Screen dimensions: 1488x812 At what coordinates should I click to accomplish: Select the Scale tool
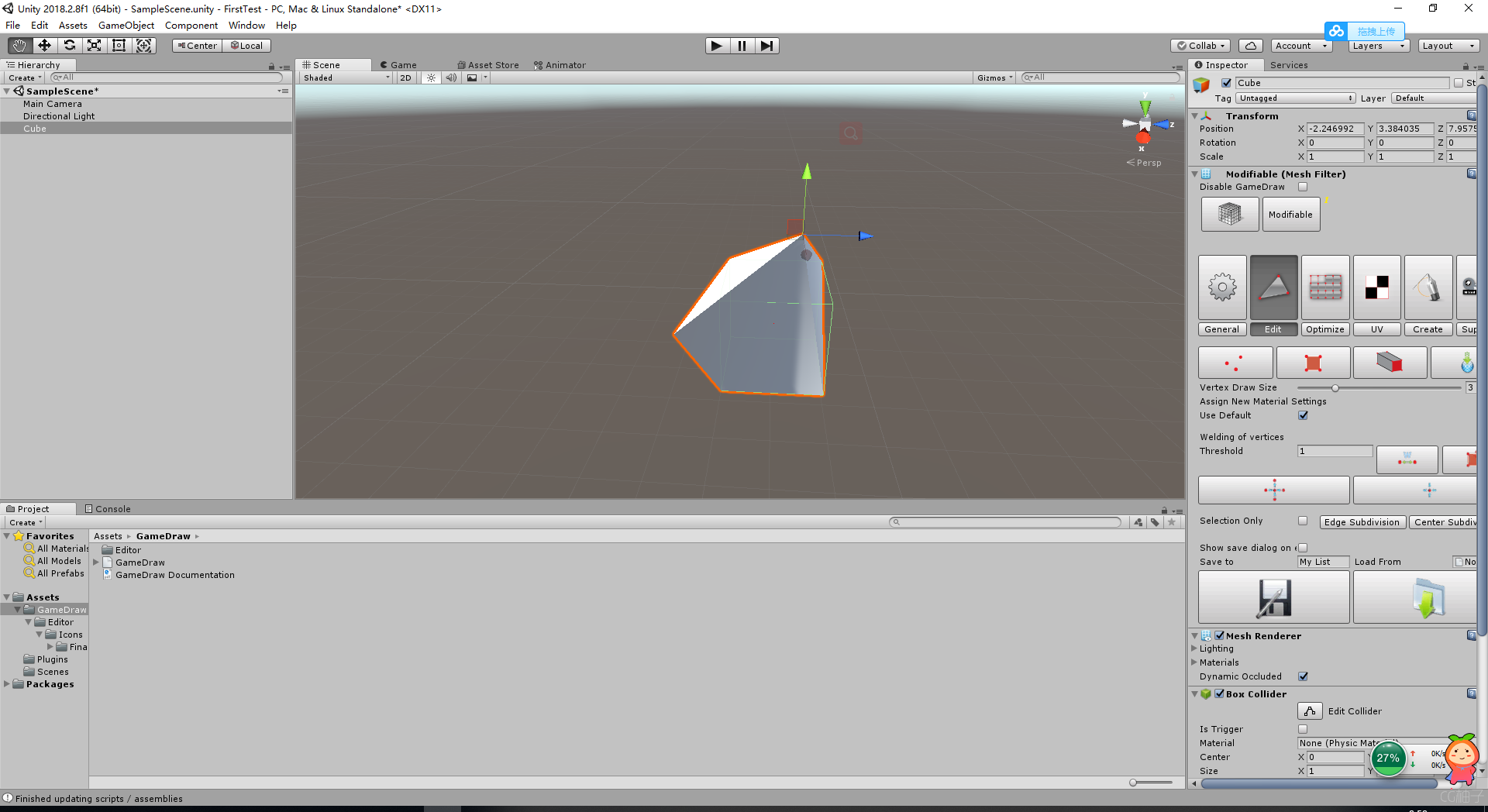pyautogui.click(x=94, y=46)
